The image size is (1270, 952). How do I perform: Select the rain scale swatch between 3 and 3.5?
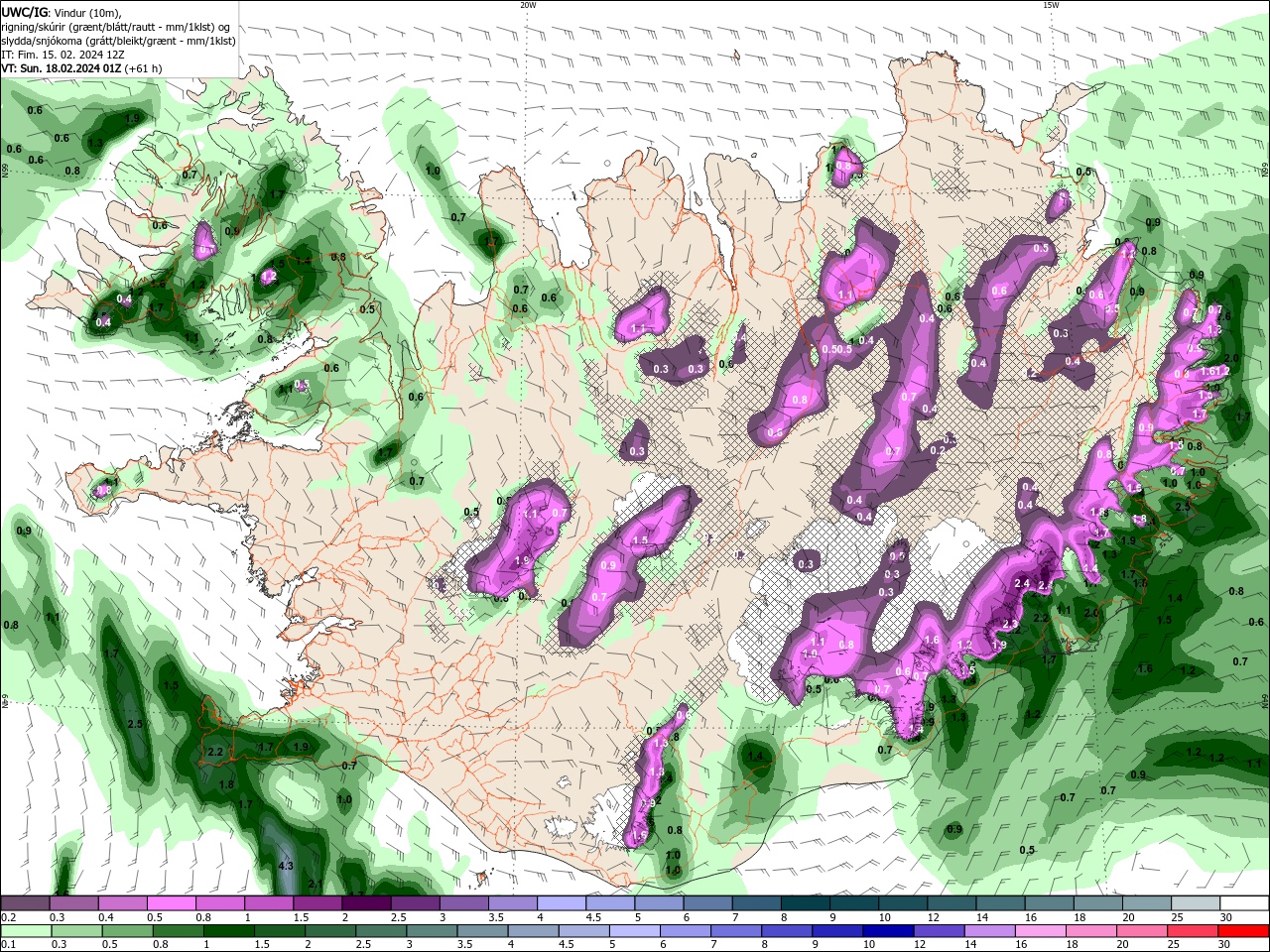point(431,931)
